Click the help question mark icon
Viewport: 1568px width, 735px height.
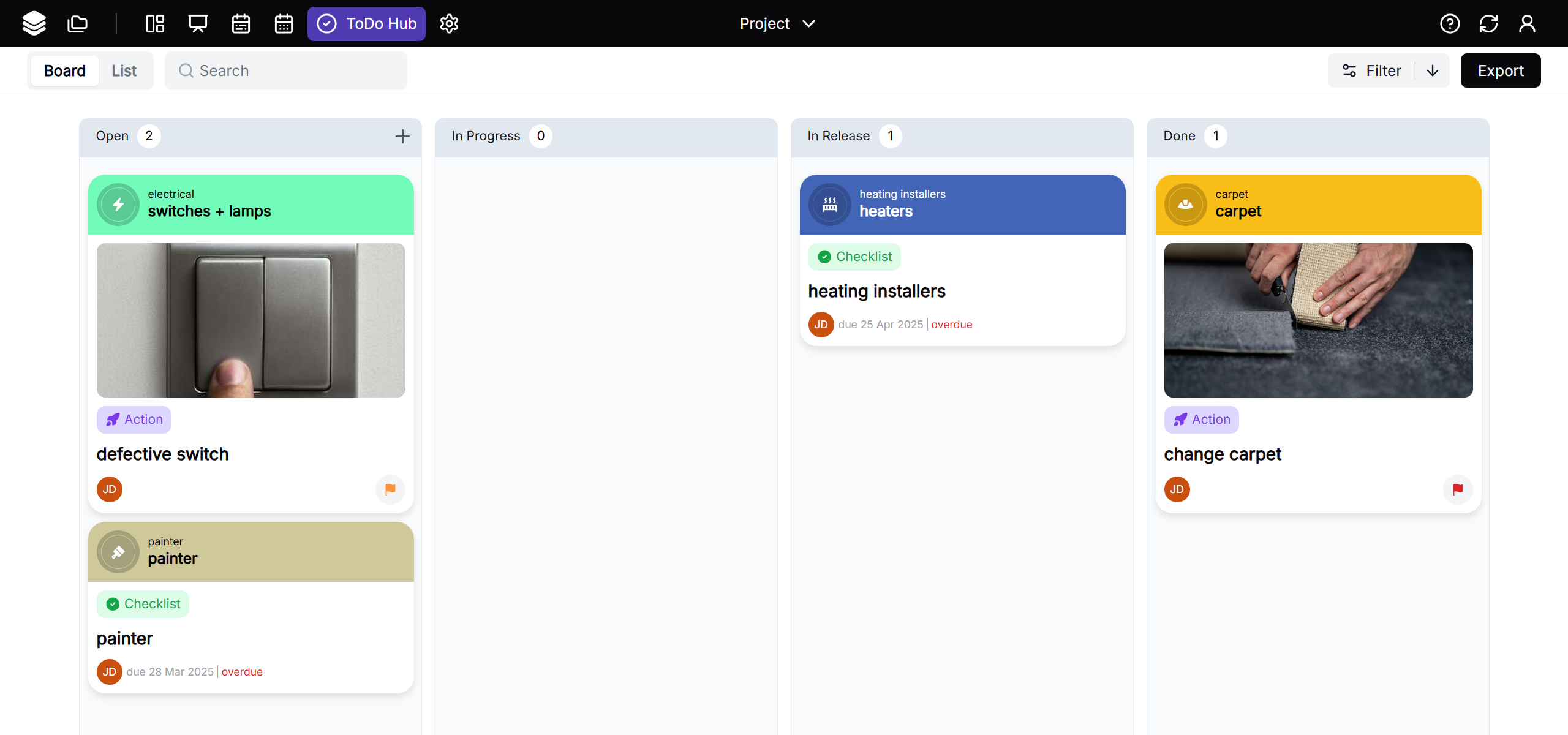1450,23
